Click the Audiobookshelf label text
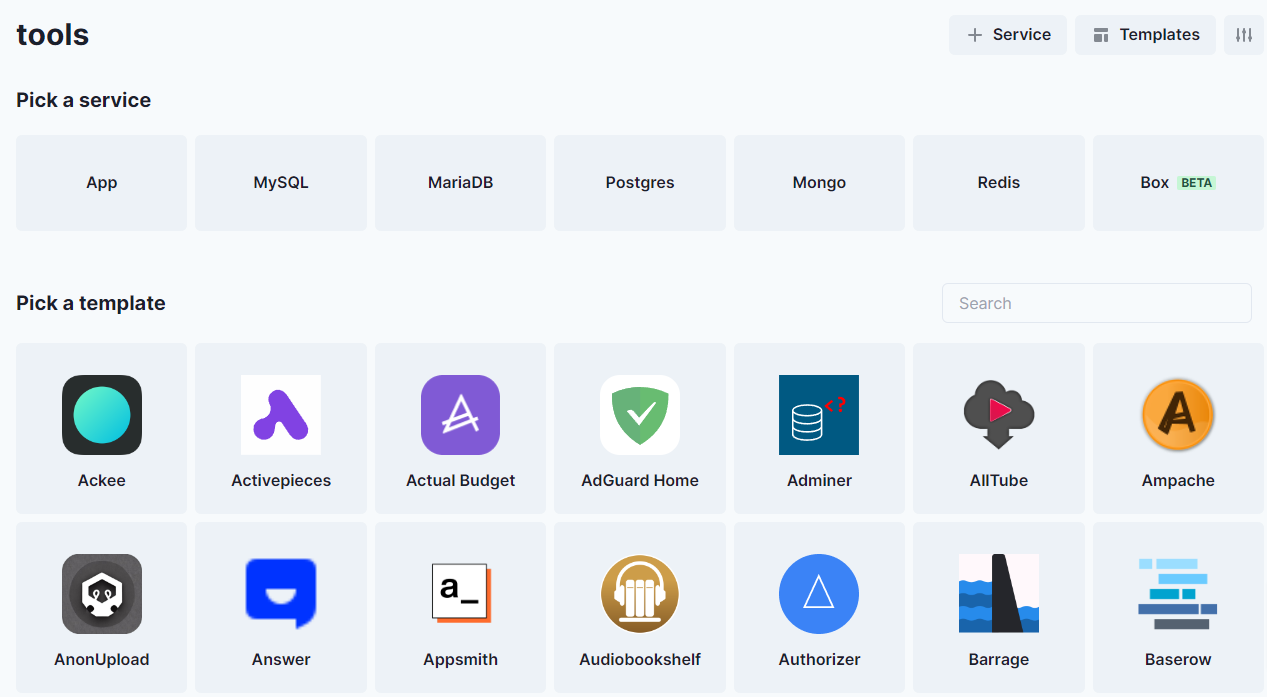Screen dimensions: 1267x697 point(640,660)
